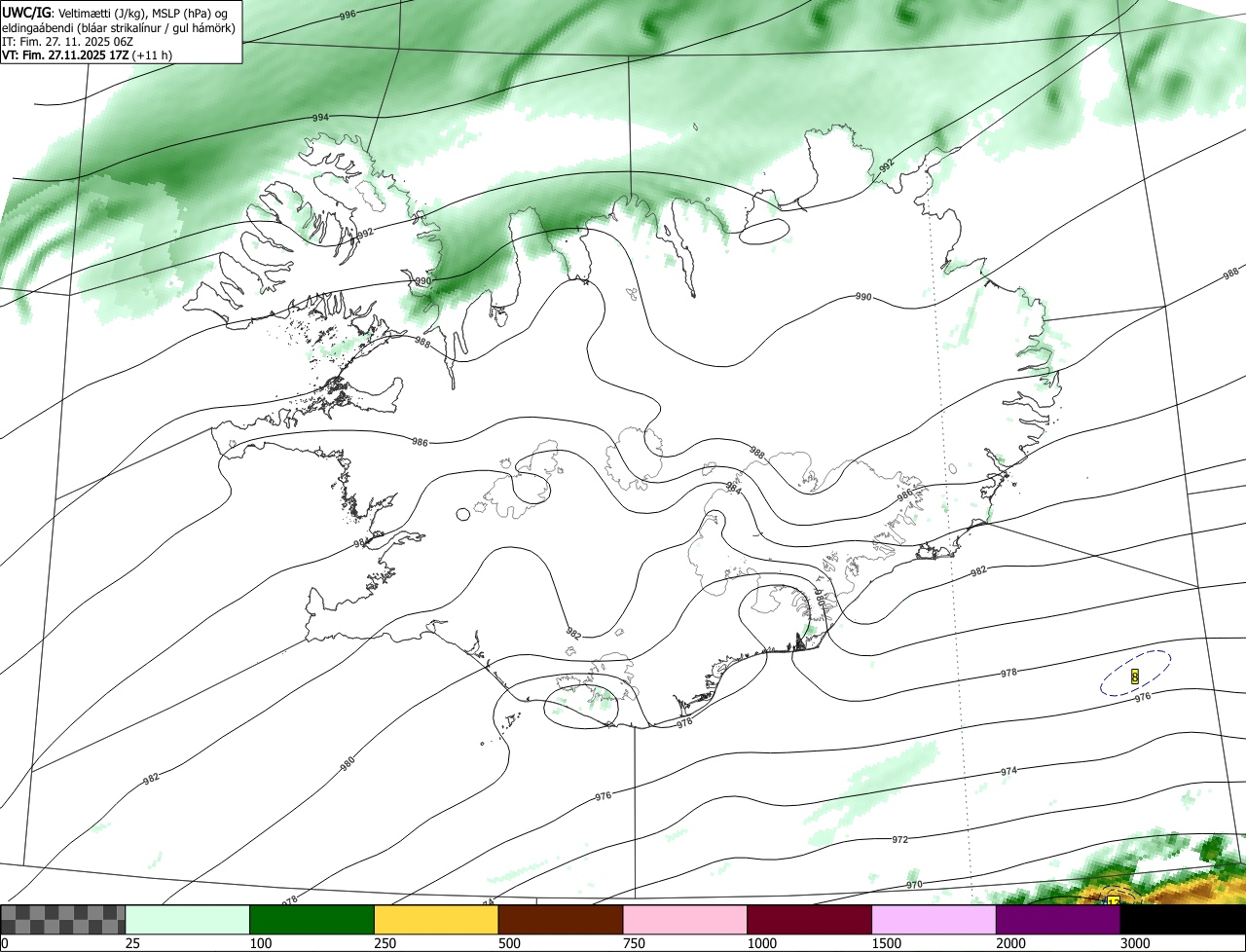Click the legend value '2000'

click(x=1011, y=943)
